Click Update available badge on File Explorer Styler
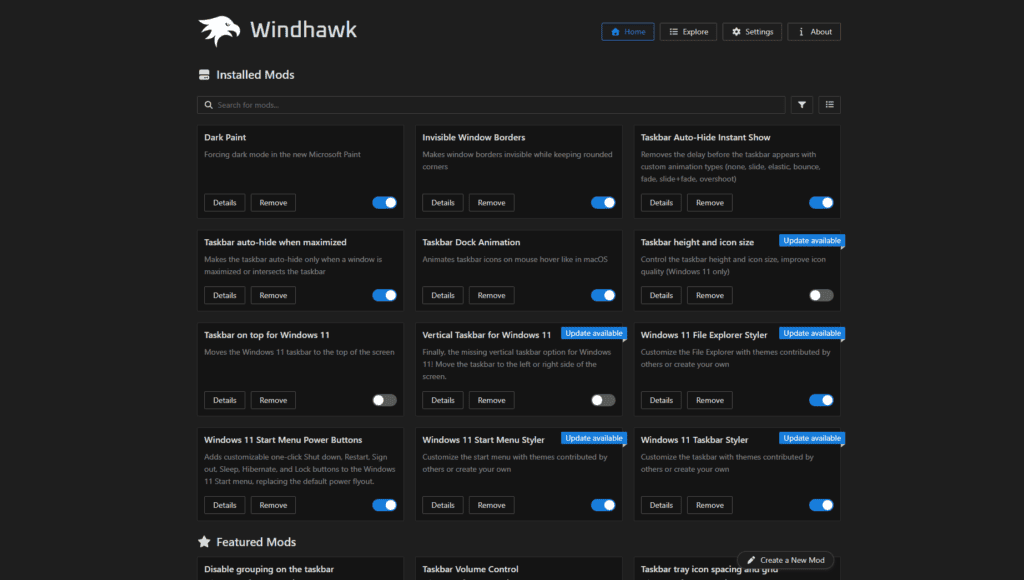This screenshot has width=1024, height=580. [x=812, y=334]
